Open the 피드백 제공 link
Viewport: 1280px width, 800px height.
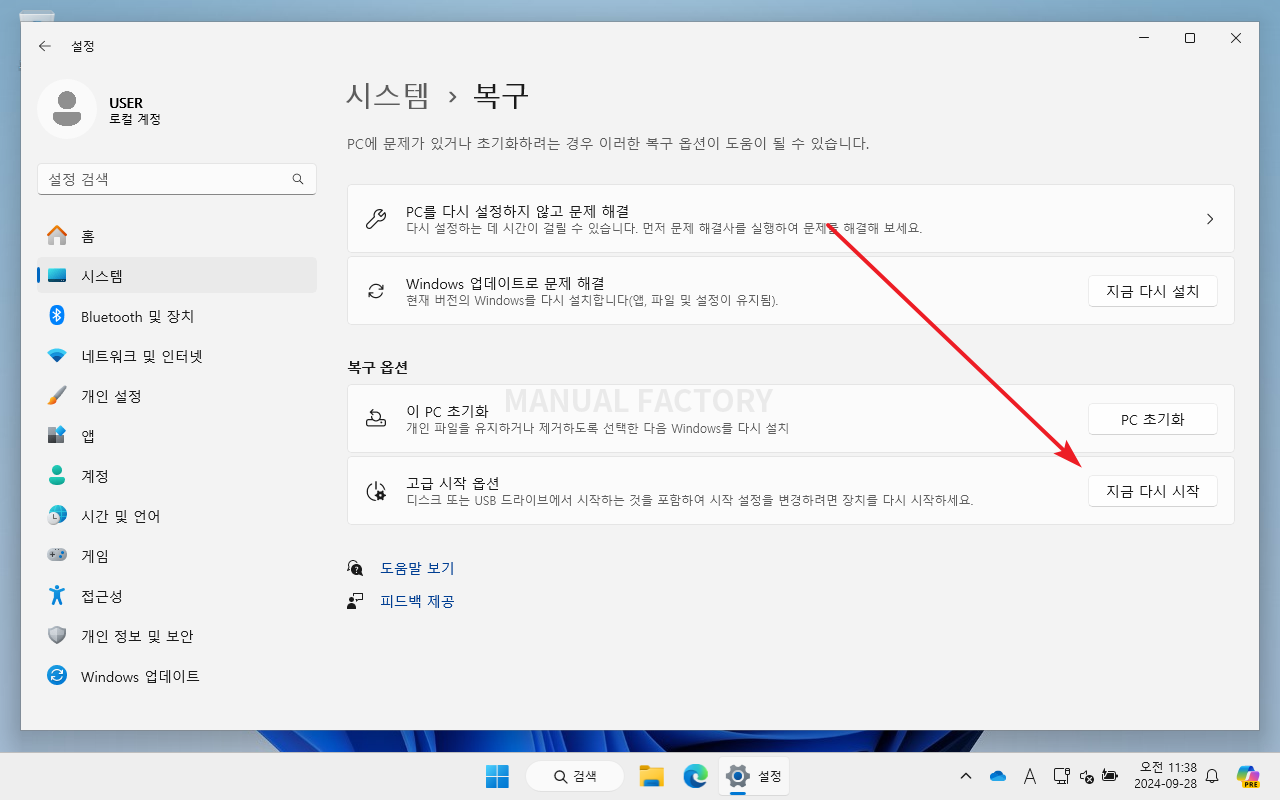pyautogui.click(x=417, y=601)
